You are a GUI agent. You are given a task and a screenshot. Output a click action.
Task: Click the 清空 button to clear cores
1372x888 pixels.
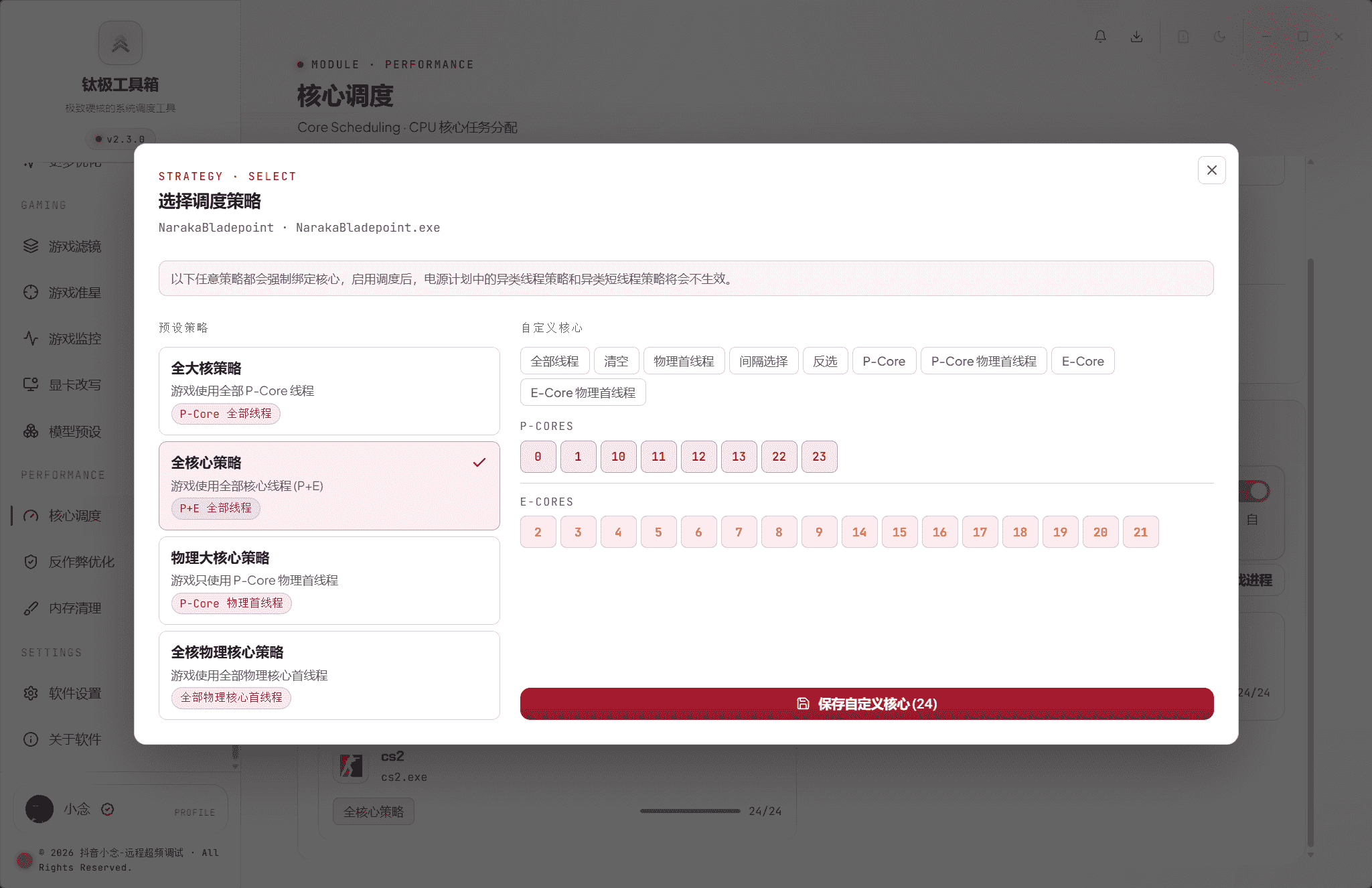click(x=616, y=361)
